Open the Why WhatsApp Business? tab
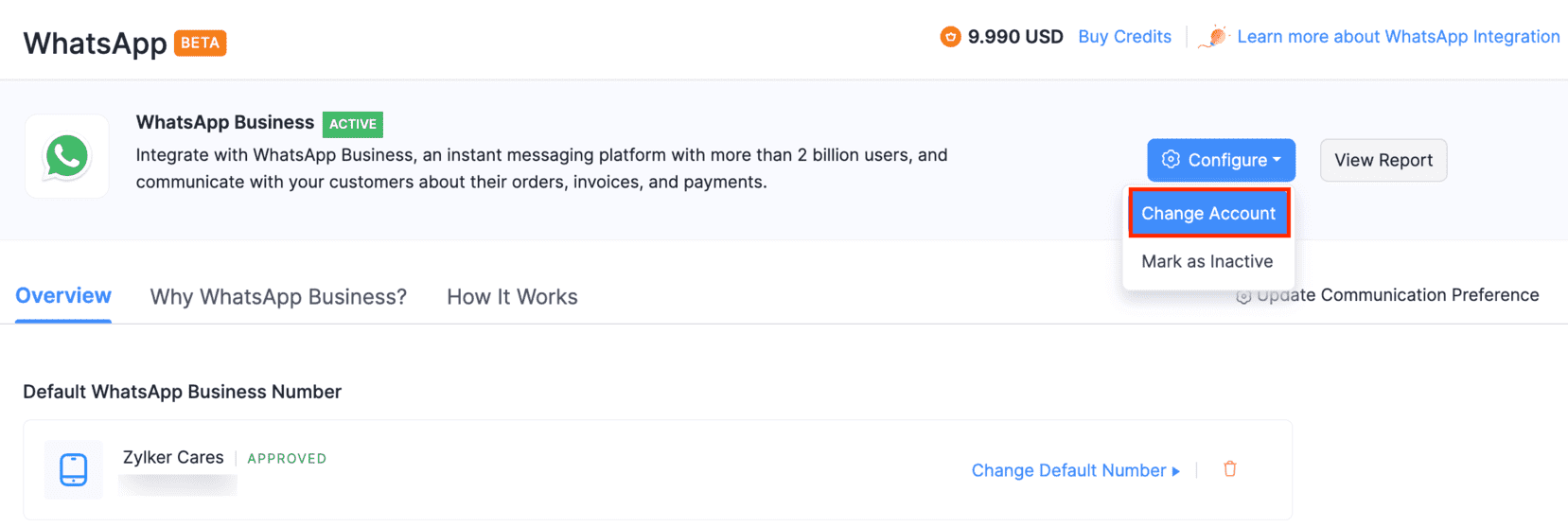This screenshot has width=1568, height=527. point(278,297)
